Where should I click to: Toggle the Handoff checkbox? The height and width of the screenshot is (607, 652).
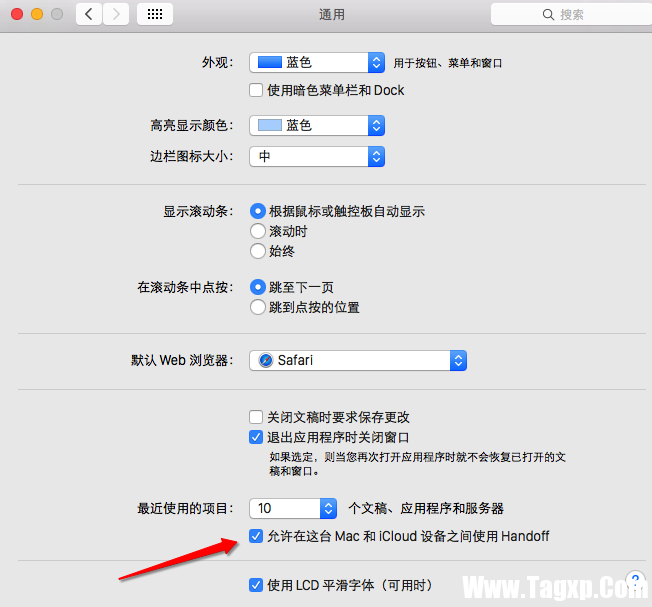pos(256,536)
